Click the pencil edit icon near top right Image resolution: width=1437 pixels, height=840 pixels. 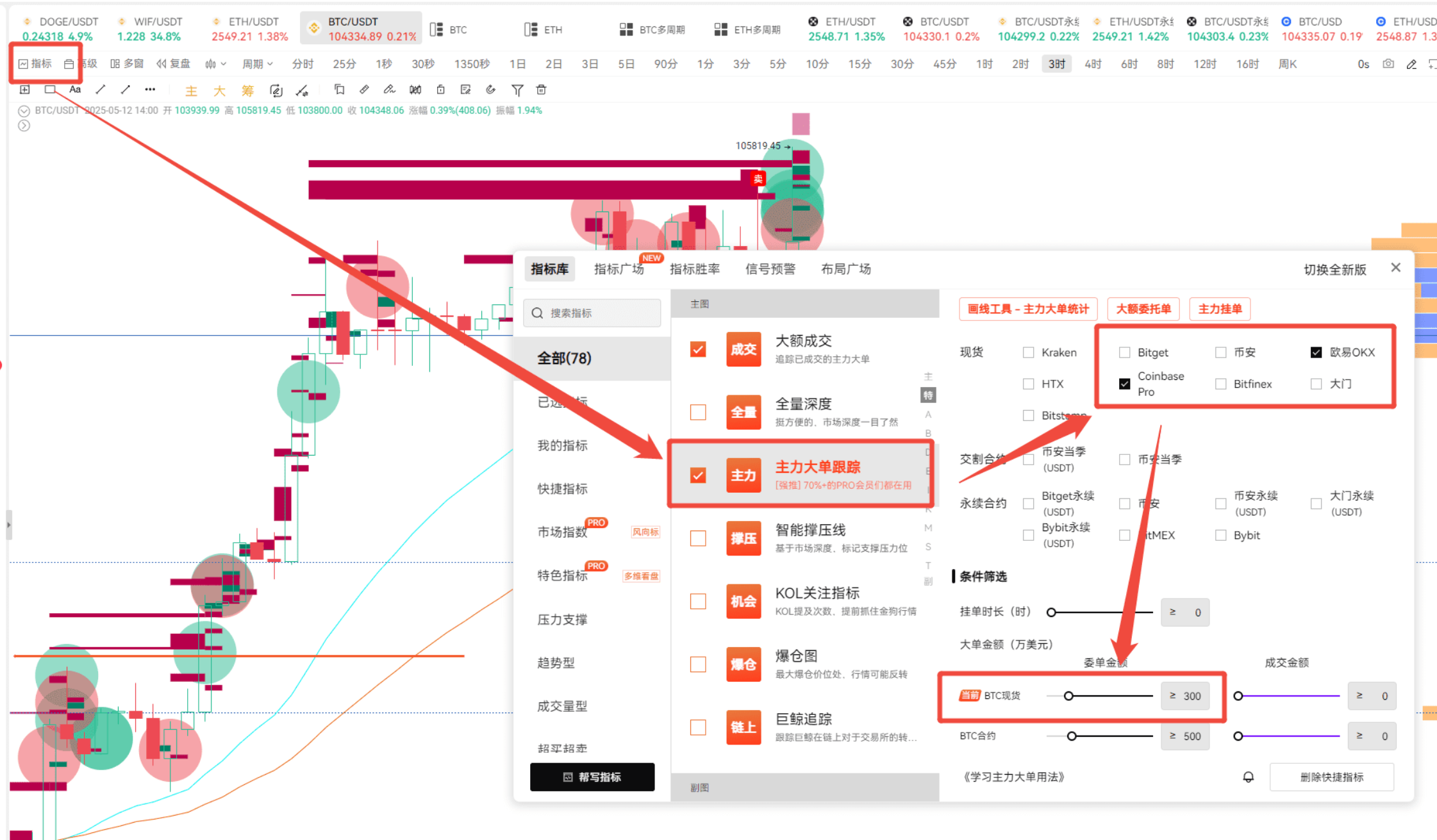(x=1411, y=64)
